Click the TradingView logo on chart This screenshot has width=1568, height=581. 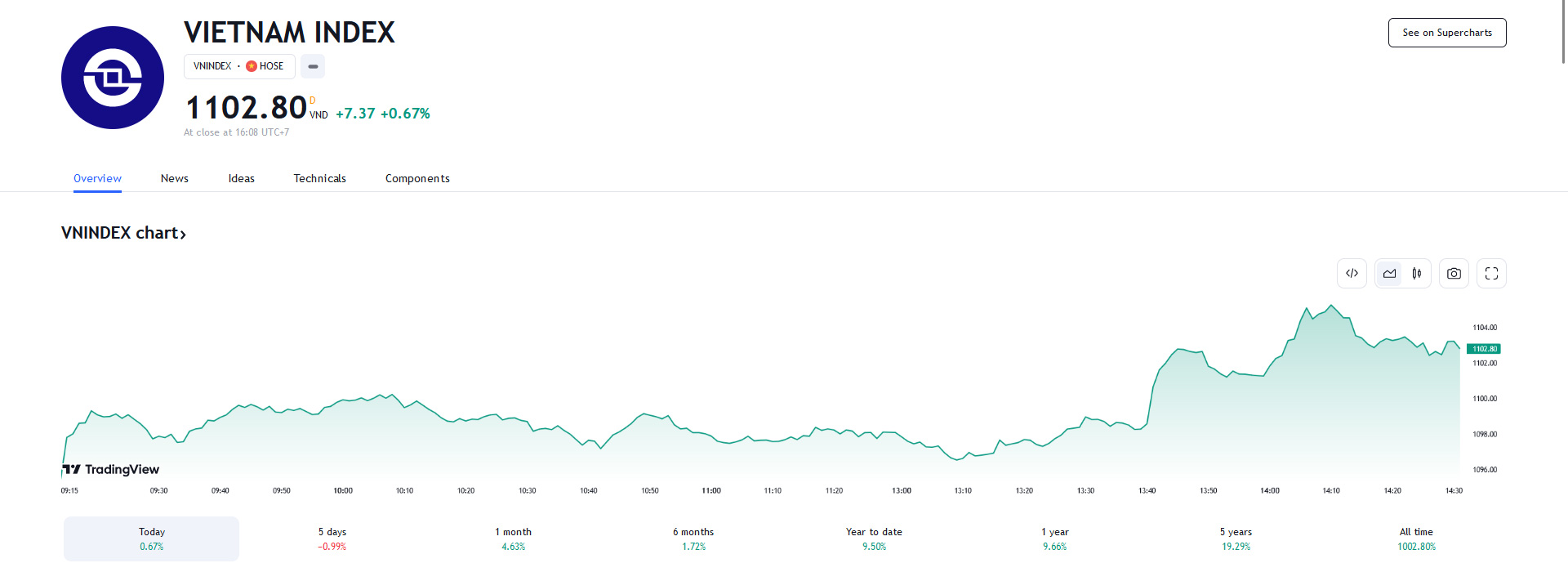(111, 469)
